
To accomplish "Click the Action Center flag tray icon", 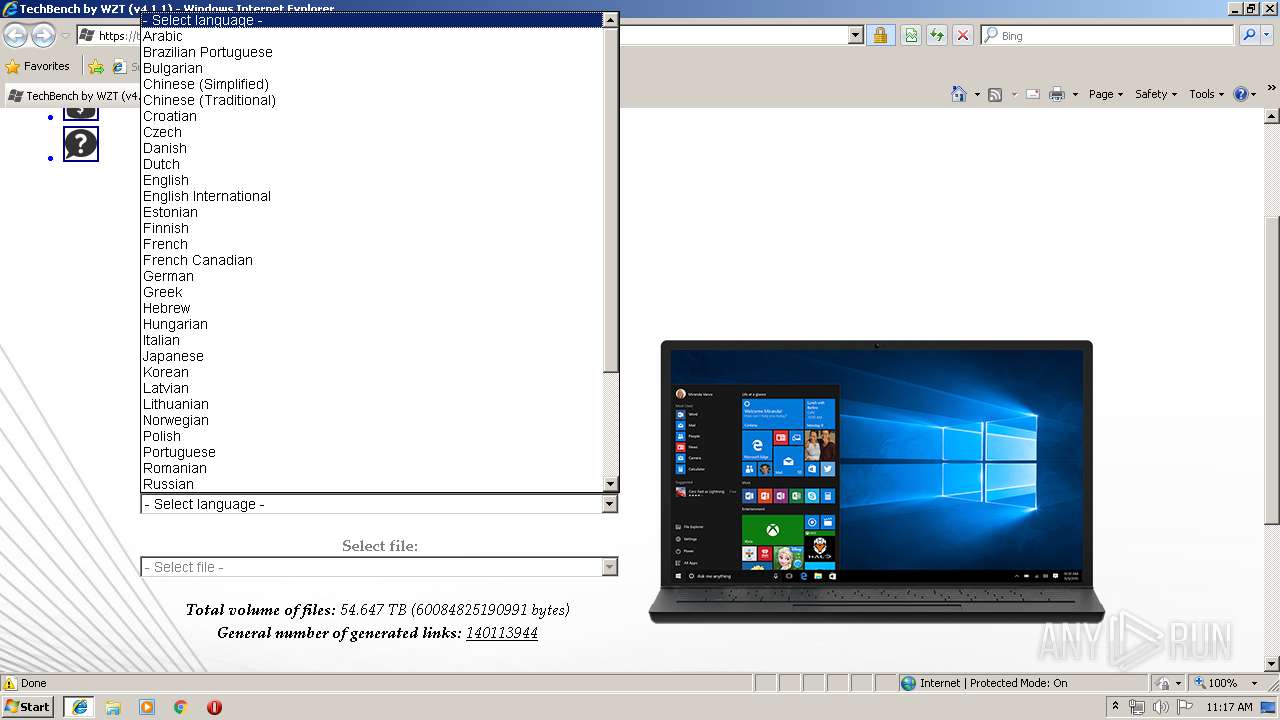I will click(1184, 707).
